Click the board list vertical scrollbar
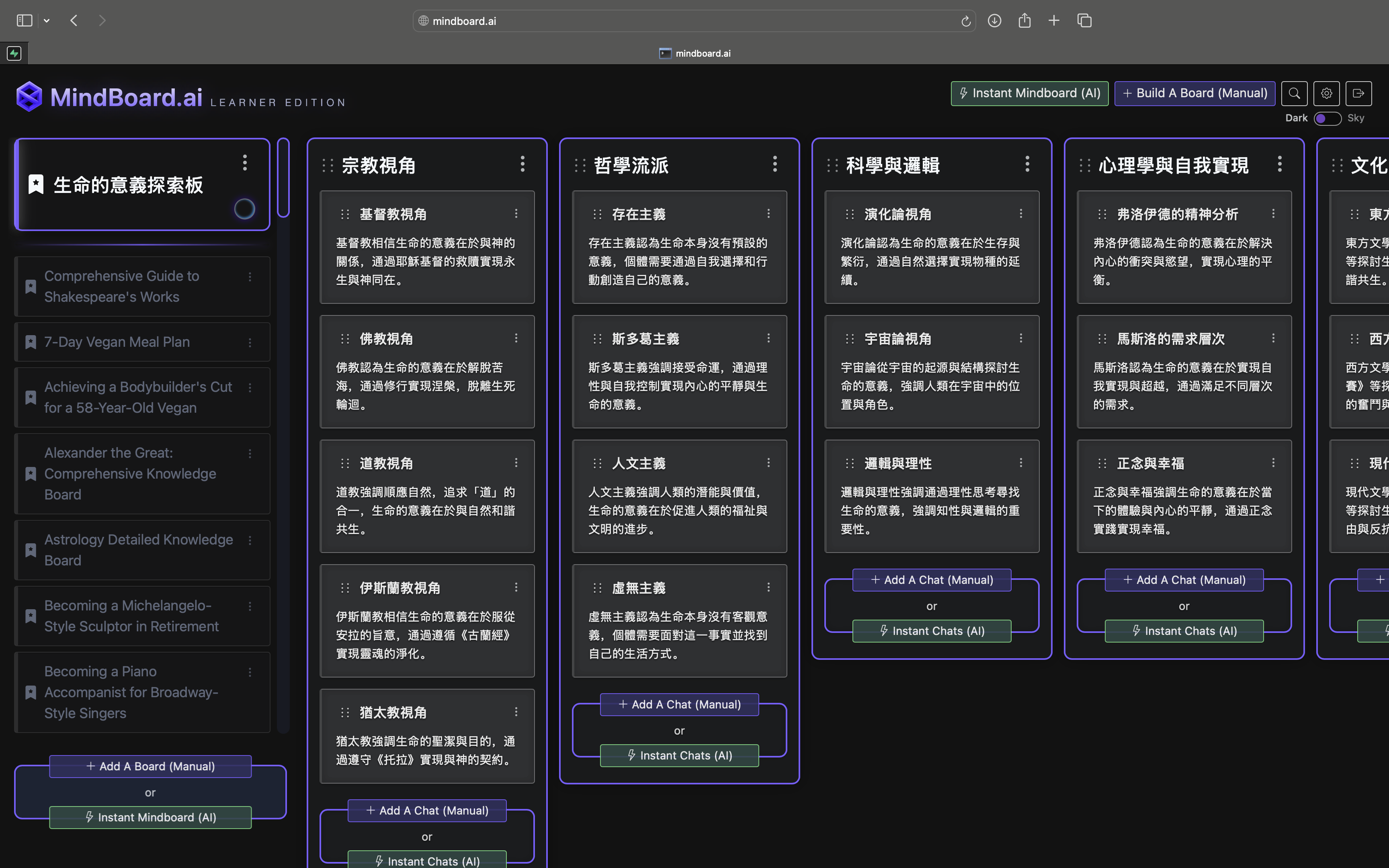This screenshot has height=868, width=1389. point(283,178)
